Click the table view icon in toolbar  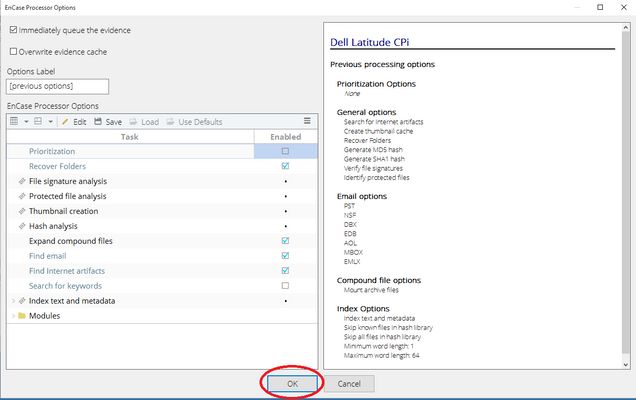pos(15,122)
